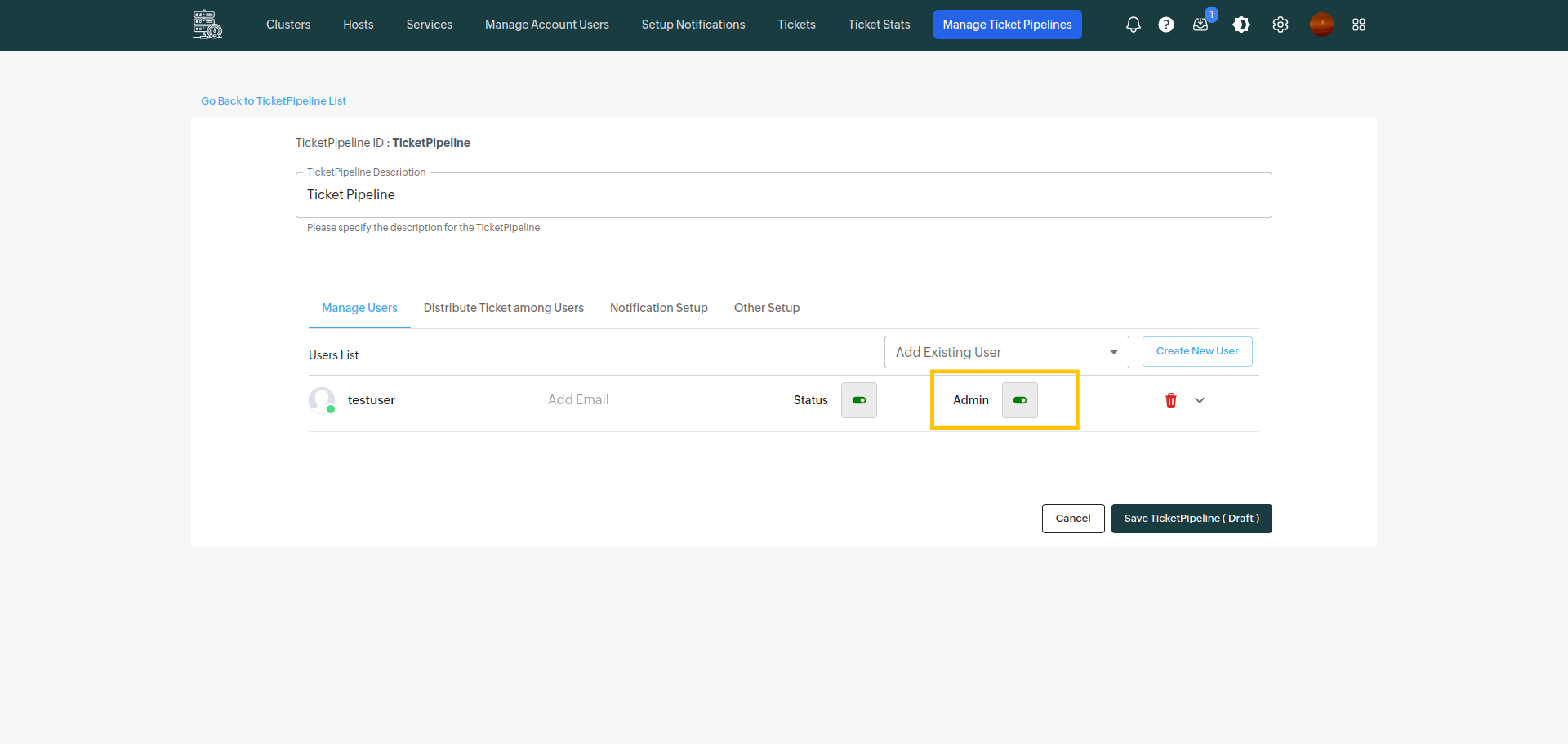Switch to Distribute Ticket among Users tab
The width and height of the screenshot is (1568, 744).
click(504, 308)
